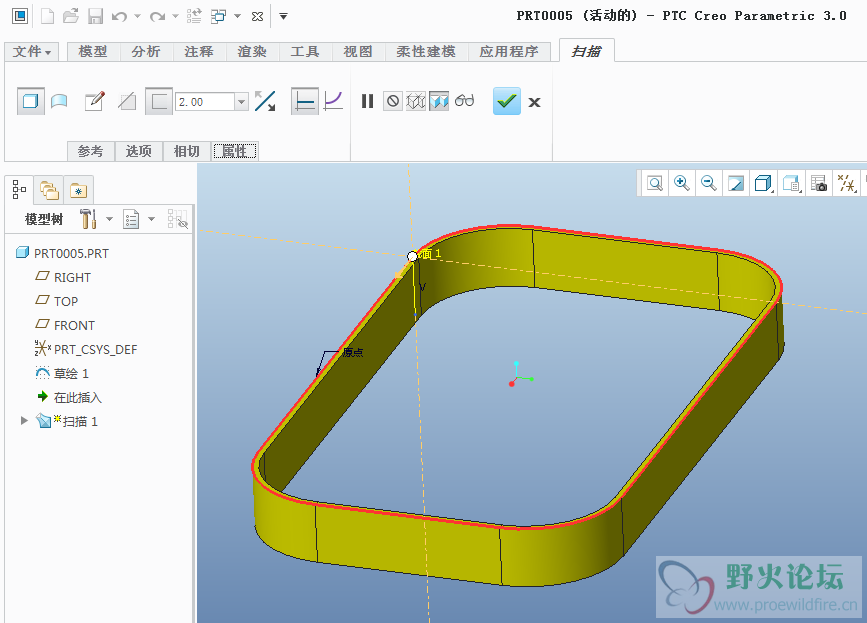
Task: Click the thickness value field showing 2.00
Action: (x=205, y=102)
